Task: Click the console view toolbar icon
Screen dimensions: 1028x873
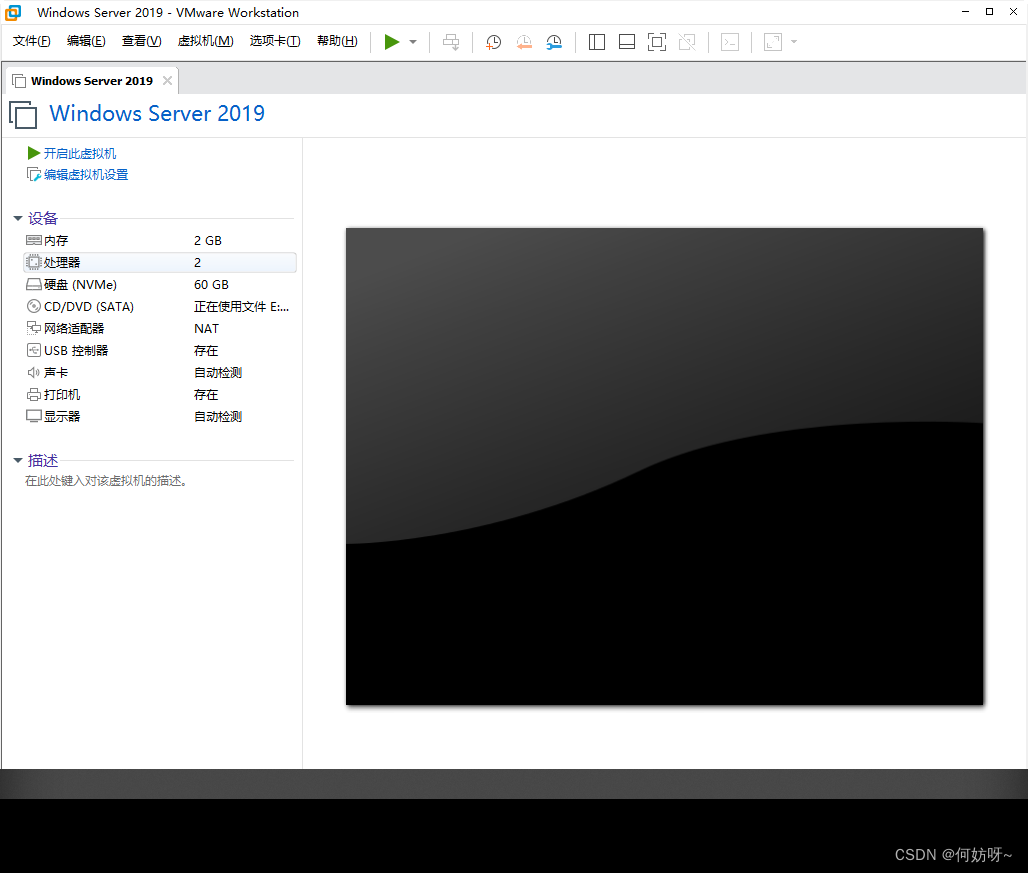Action: [x=730, y=42]
